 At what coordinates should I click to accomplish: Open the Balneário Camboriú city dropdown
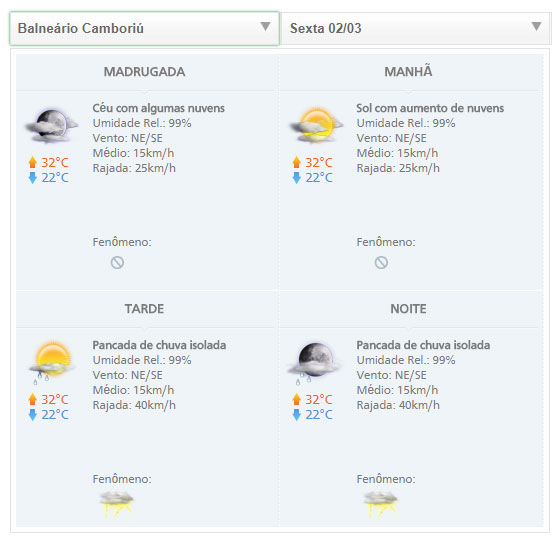(x=144, y=29)
